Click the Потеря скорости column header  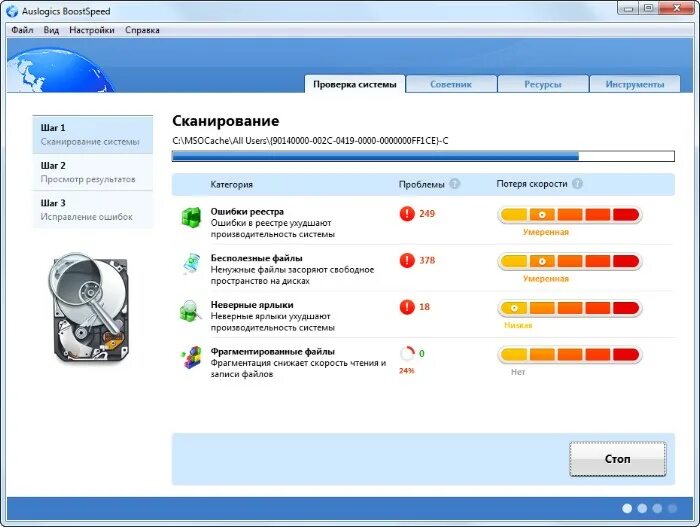click(532, 184)
